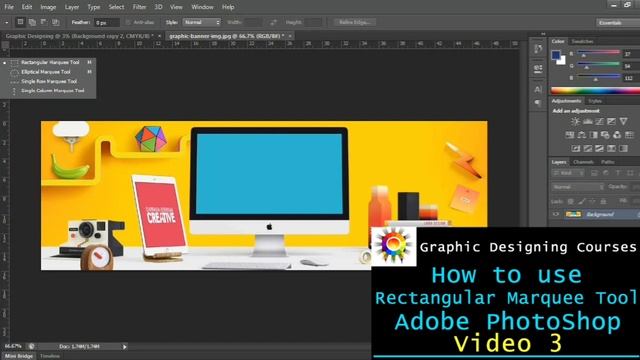Choose the Add to selection icon

pyautogui.click(x=32, y=22)
